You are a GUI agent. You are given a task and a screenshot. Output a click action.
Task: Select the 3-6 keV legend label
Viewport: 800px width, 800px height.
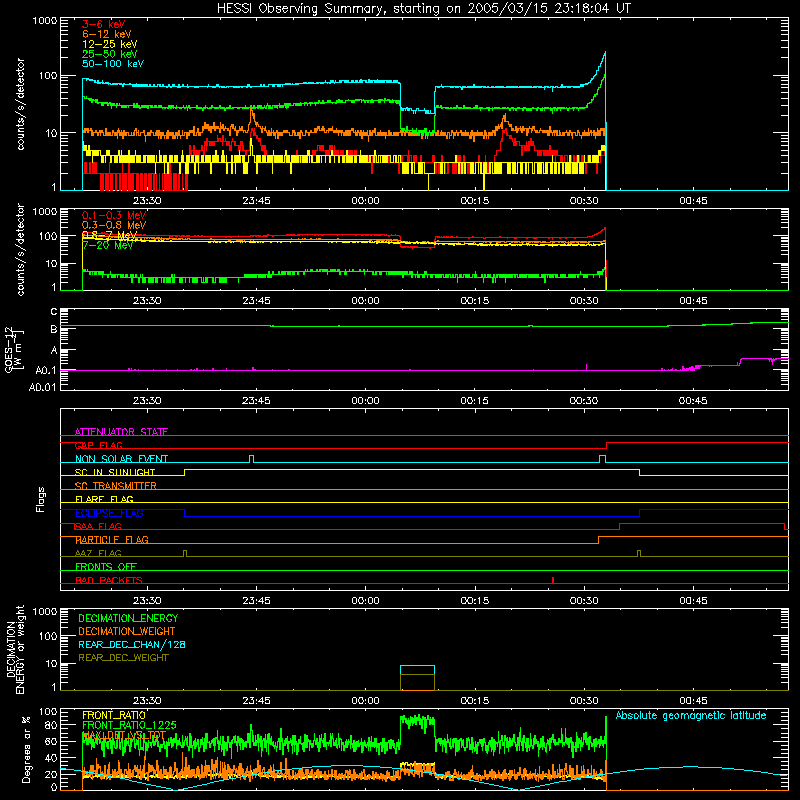pos(104,24)
